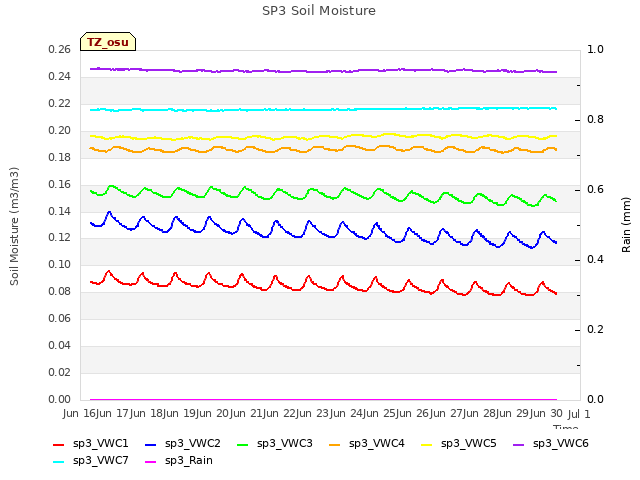Image resolution: width=640 pixels, height=480 pixels.
Task: Click the 0.18 left axis value
Action: point(60,157)
